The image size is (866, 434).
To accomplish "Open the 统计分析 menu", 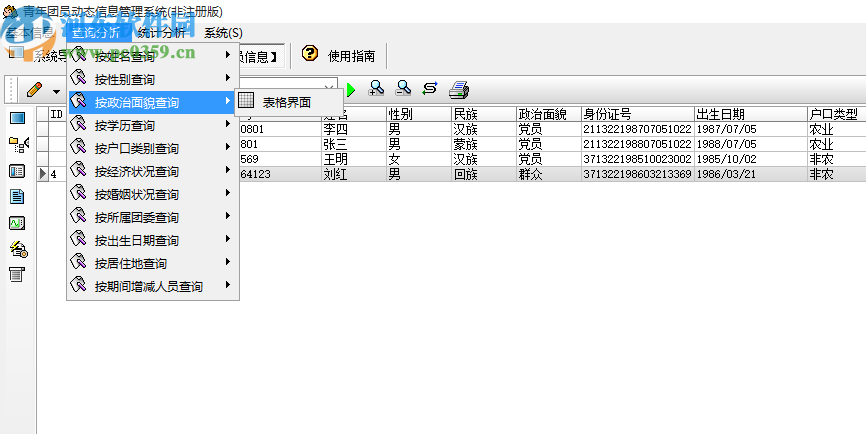I will click(161, 33).
